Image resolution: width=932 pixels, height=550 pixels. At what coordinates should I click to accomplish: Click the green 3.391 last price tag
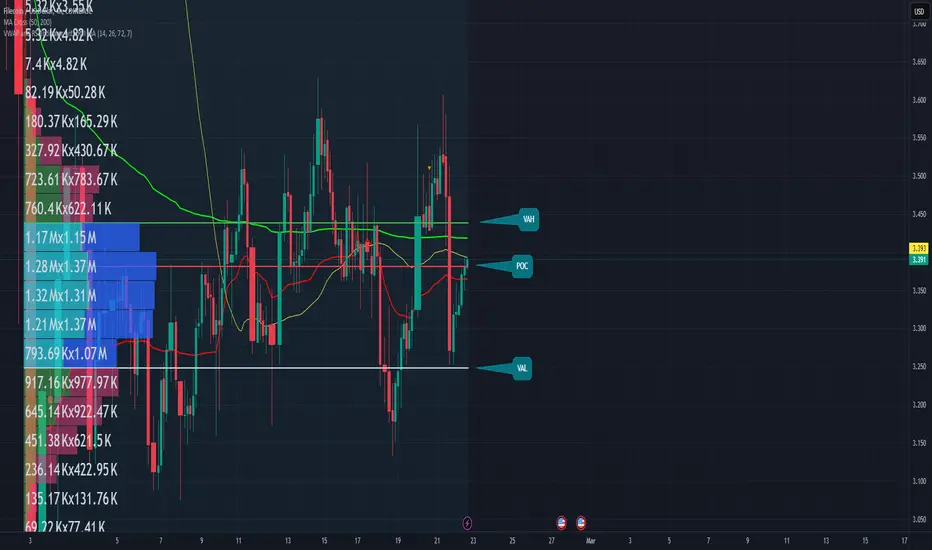pyautogui.click(x=919, y=260)
